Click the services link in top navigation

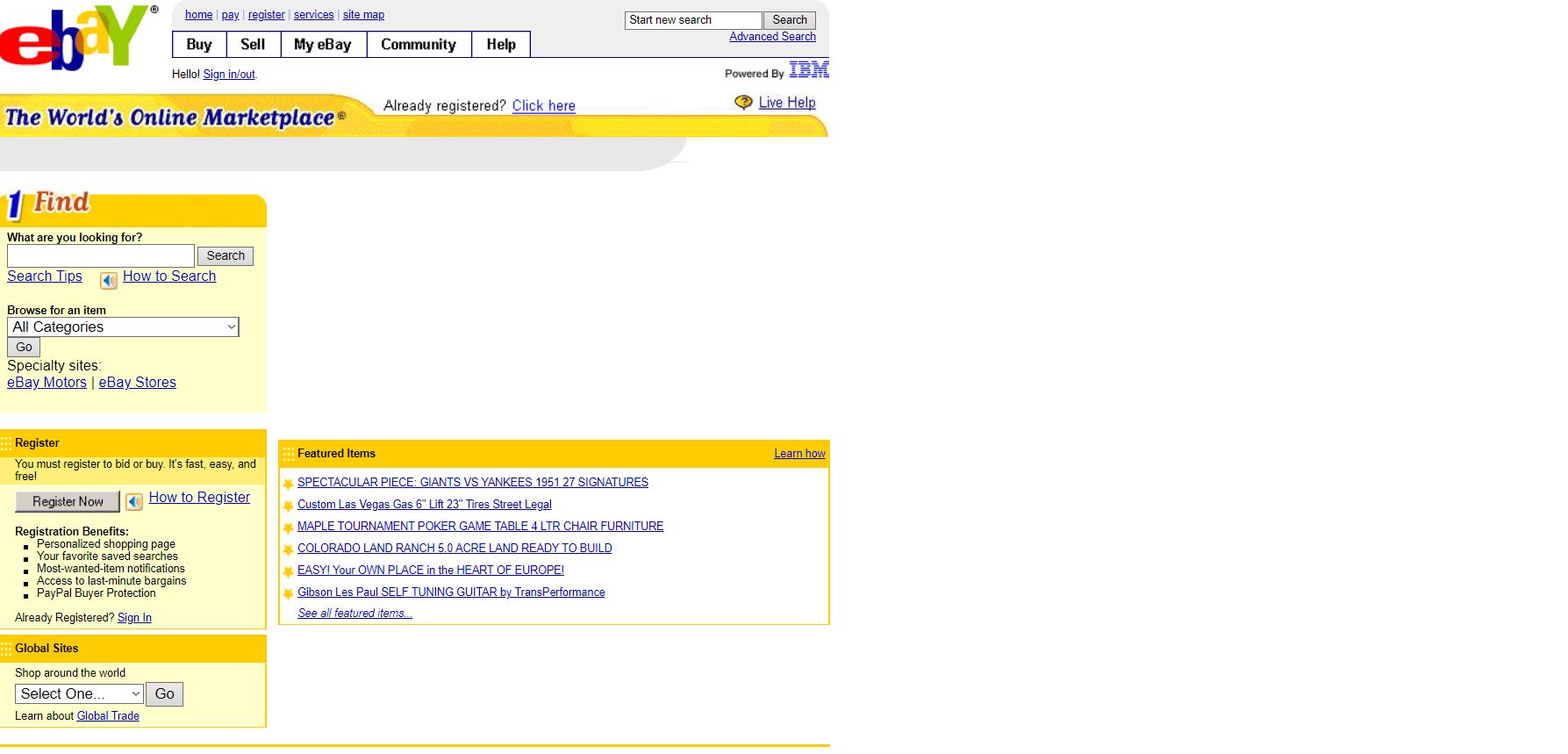(314, 15)
